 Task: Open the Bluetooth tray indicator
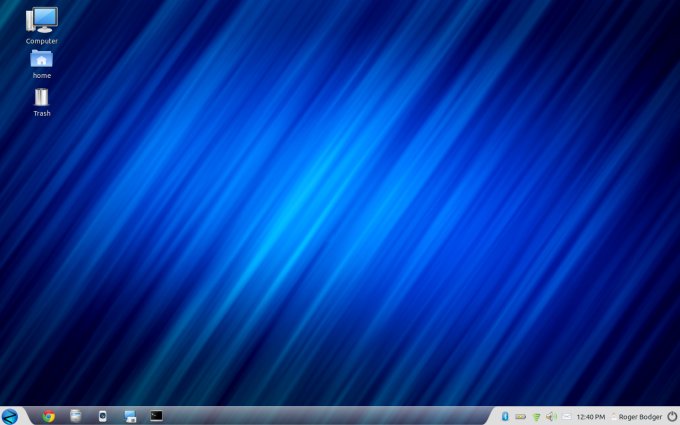tap(505, 416)
